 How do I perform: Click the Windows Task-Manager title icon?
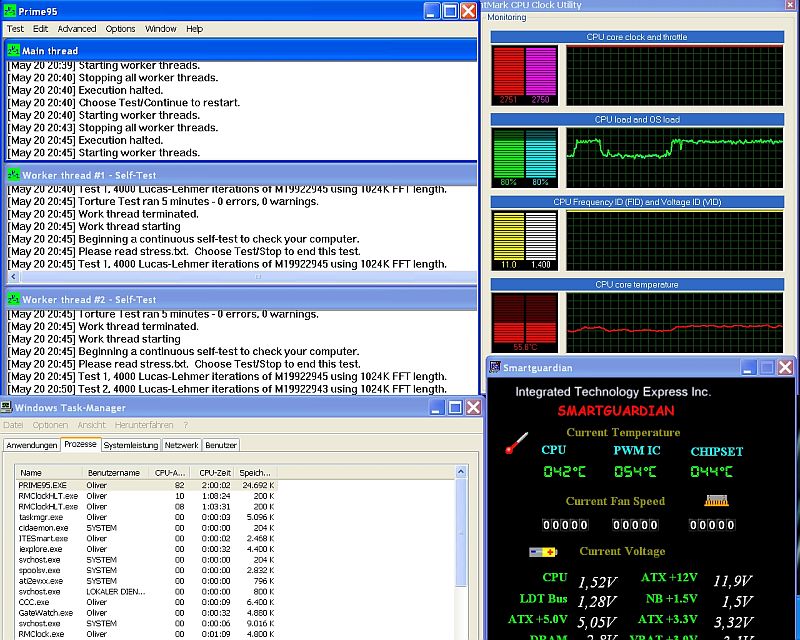pyautogui.click(x=6, y=407)
